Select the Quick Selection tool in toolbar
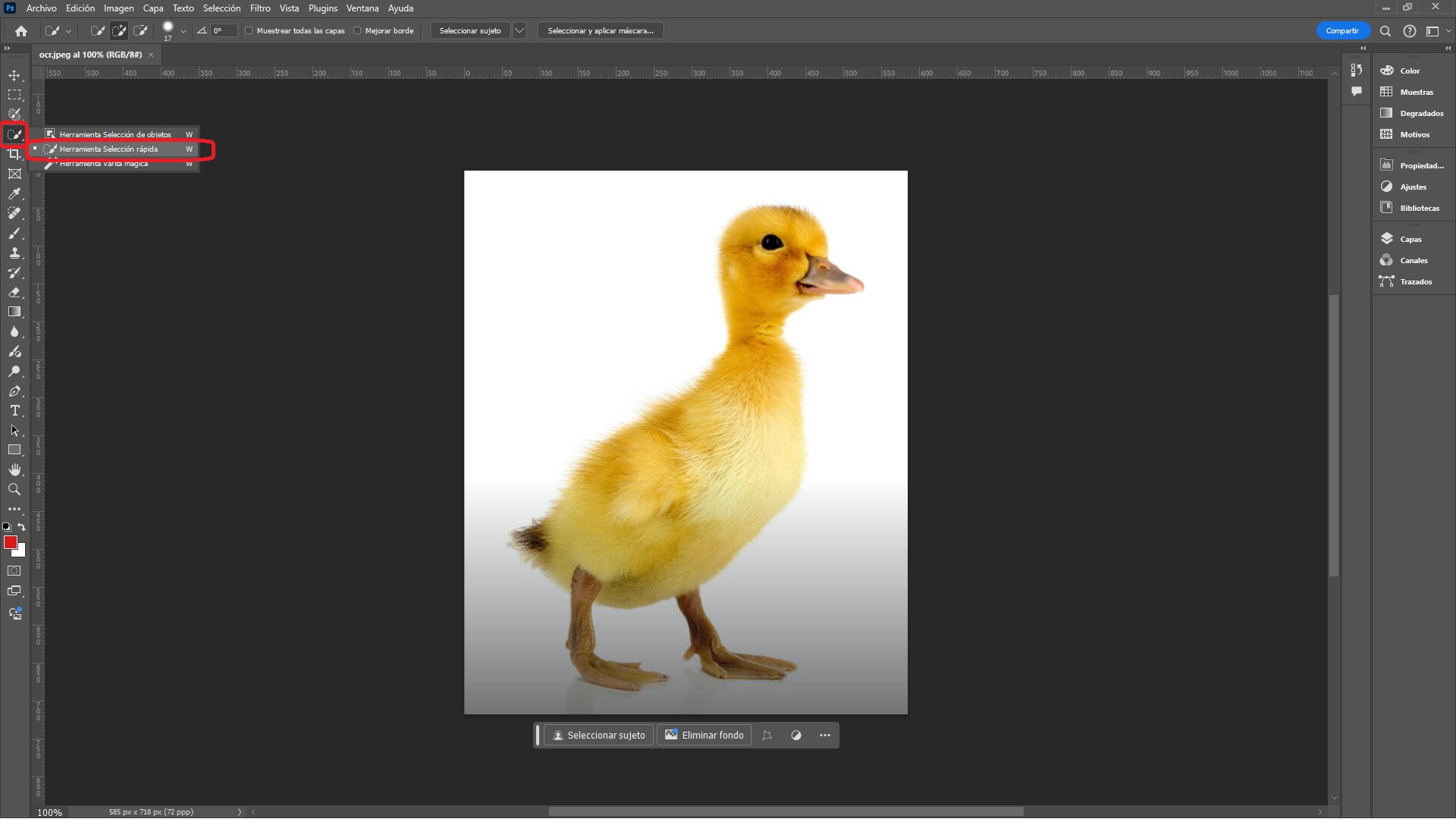The width and height of the screenshot is (1456, 819). point(14,134)
